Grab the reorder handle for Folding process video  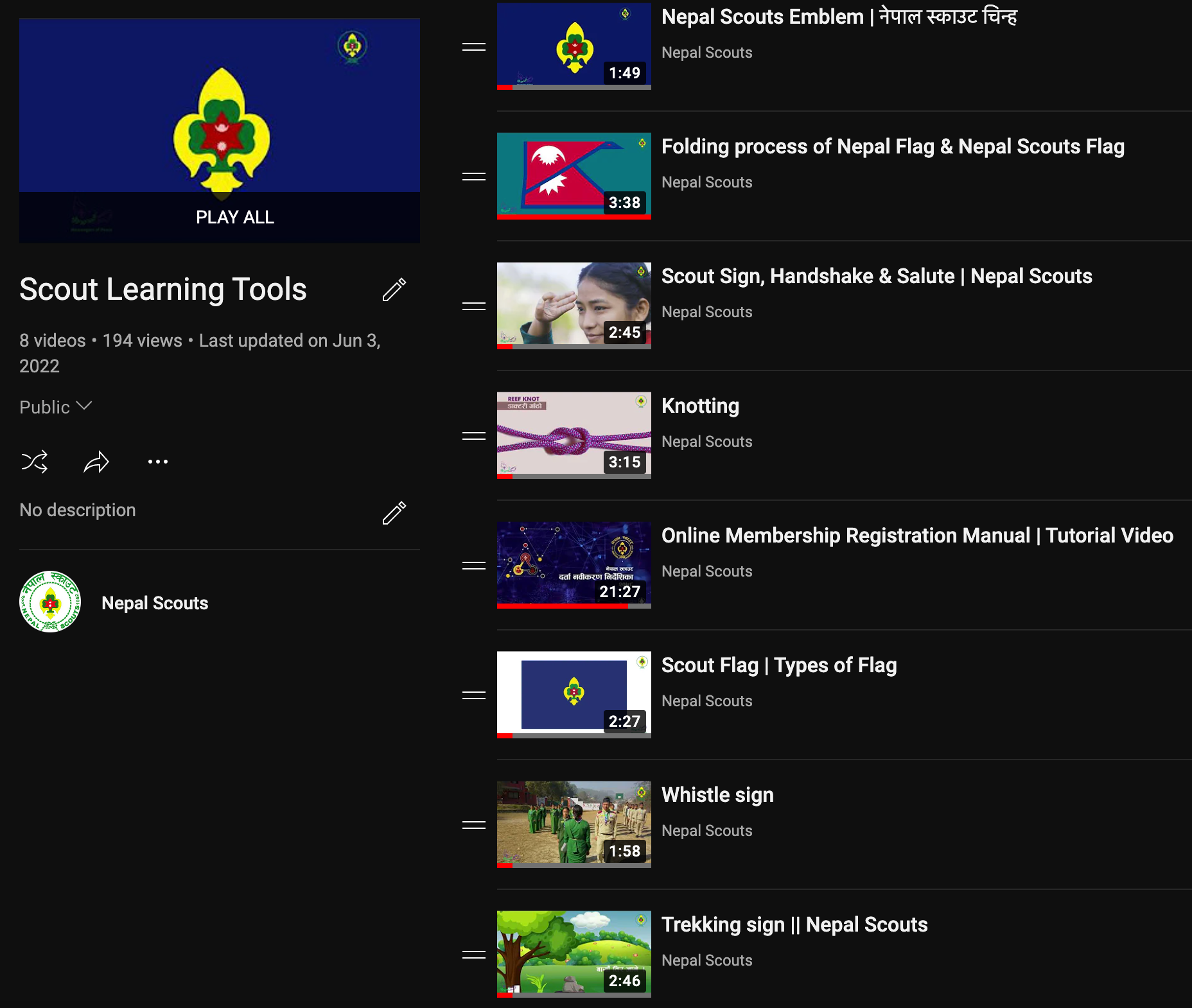[474, 177]
